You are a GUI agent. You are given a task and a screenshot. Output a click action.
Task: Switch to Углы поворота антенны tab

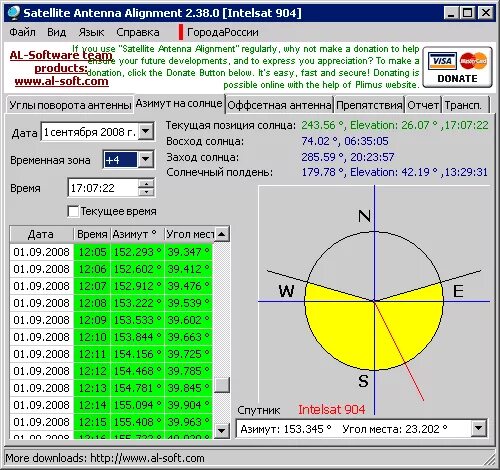70,105
